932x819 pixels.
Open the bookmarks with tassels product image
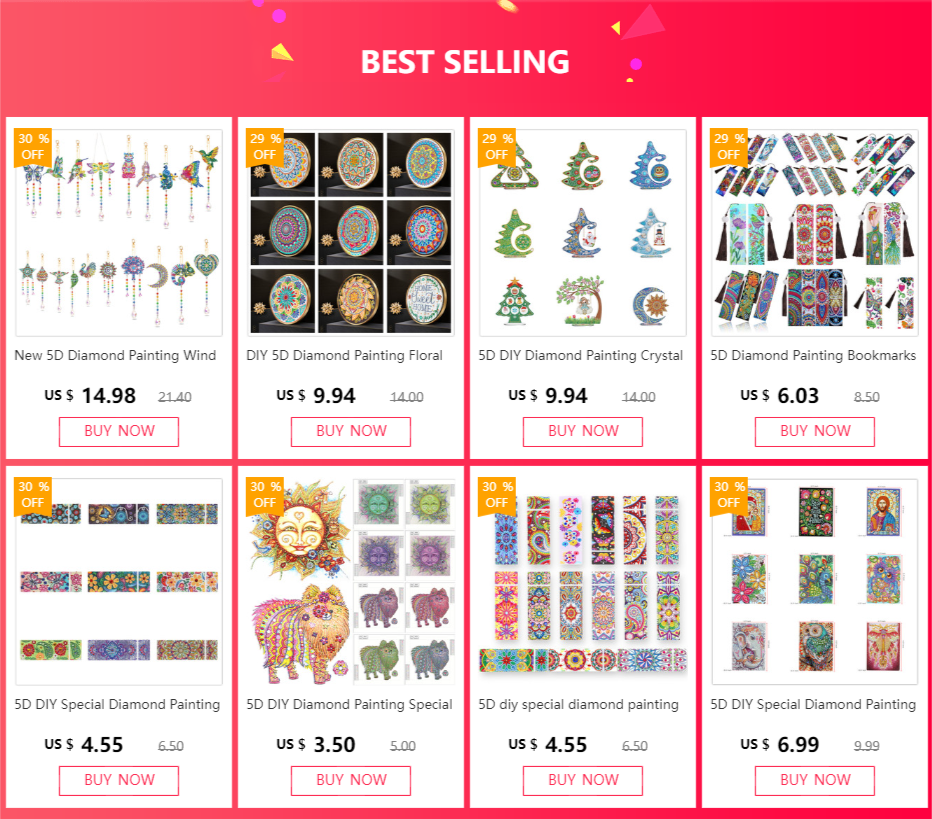click(815, 232)
